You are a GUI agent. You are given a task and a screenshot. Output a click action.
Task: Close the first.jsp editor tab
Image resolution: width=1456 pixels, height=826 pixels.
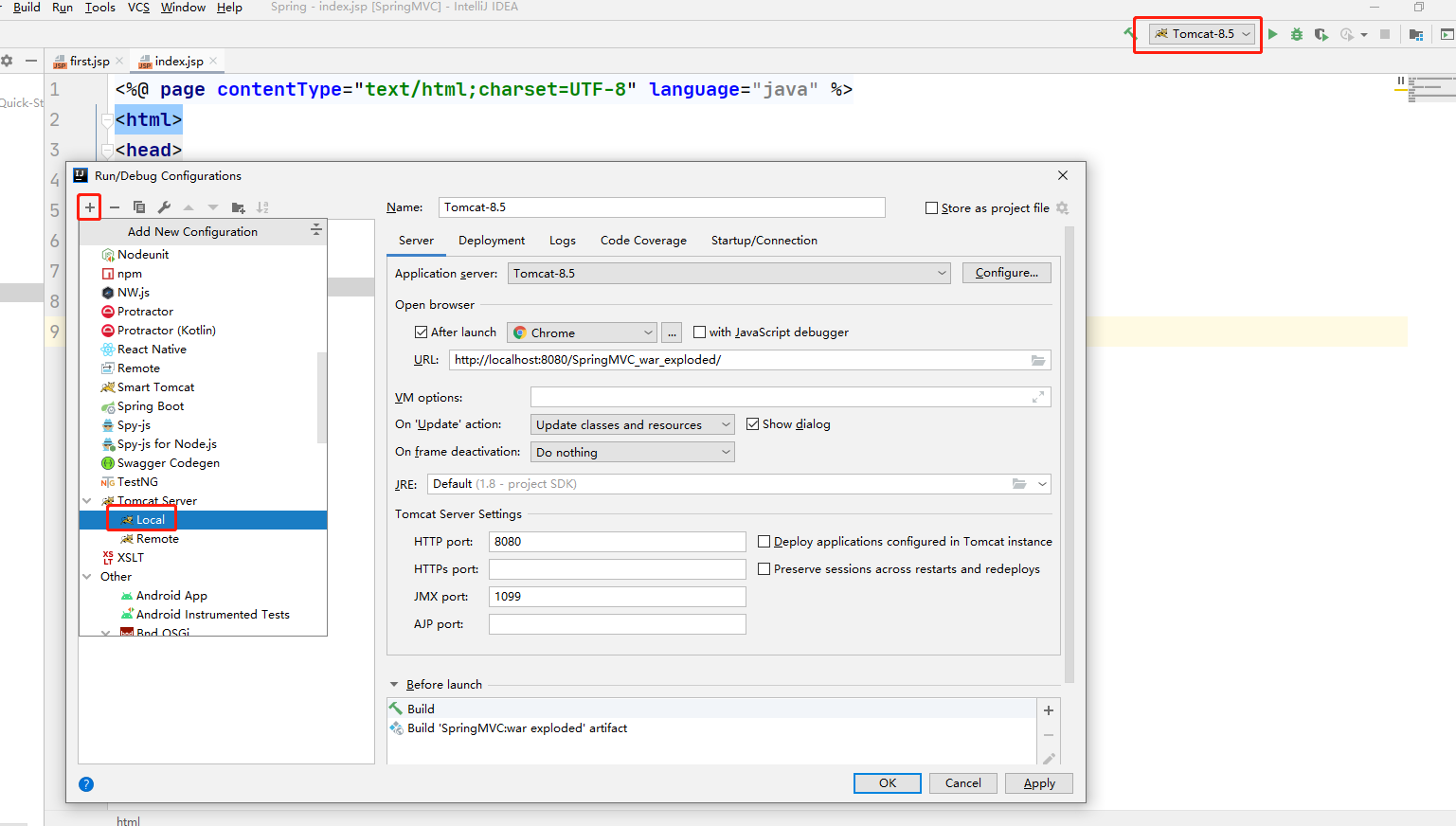click(x=119, y=61)
